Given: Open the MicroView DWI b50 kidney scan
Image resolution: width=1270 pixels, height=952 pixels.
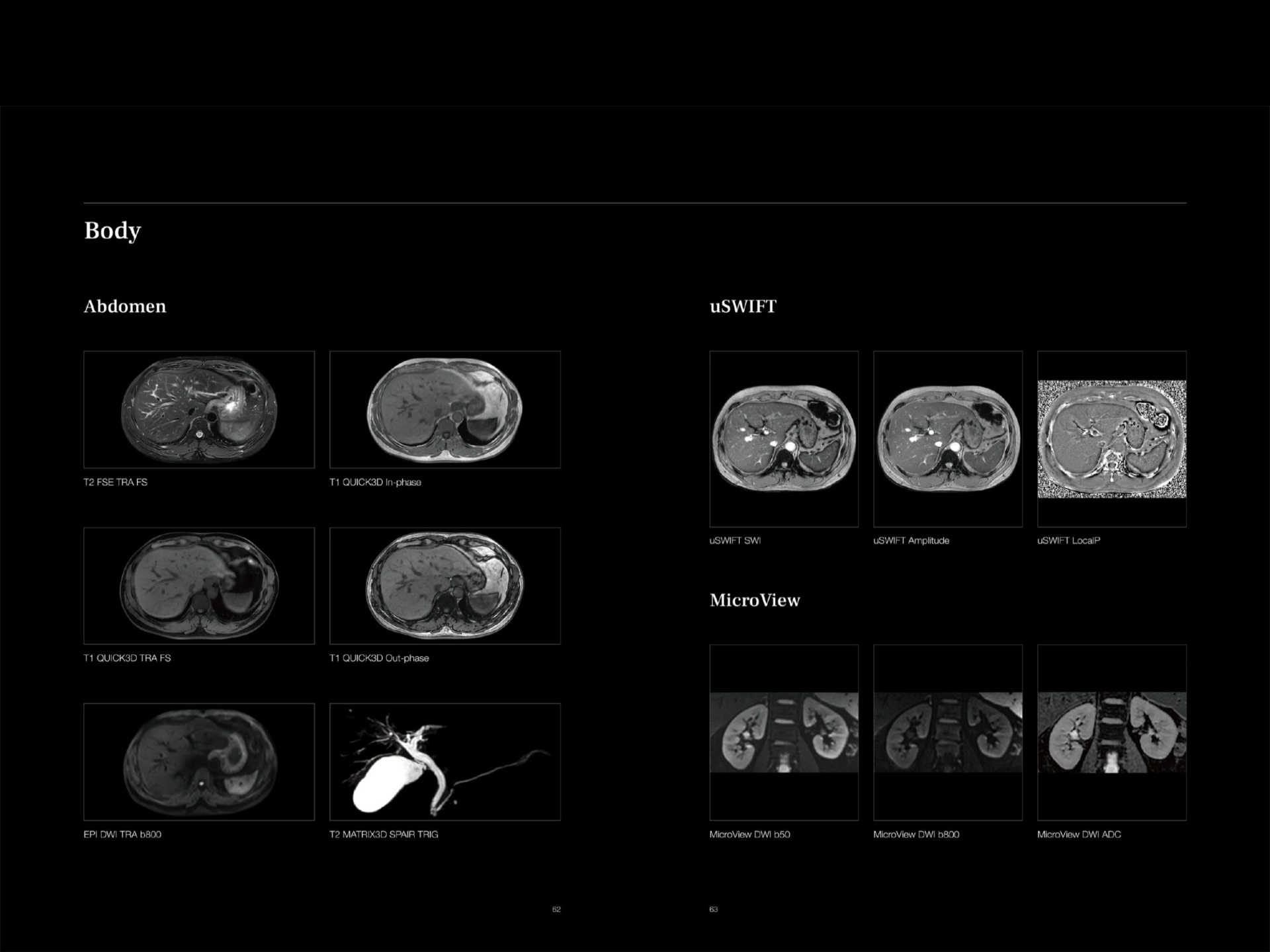Looking at the screenshot, I should [783, 733].
